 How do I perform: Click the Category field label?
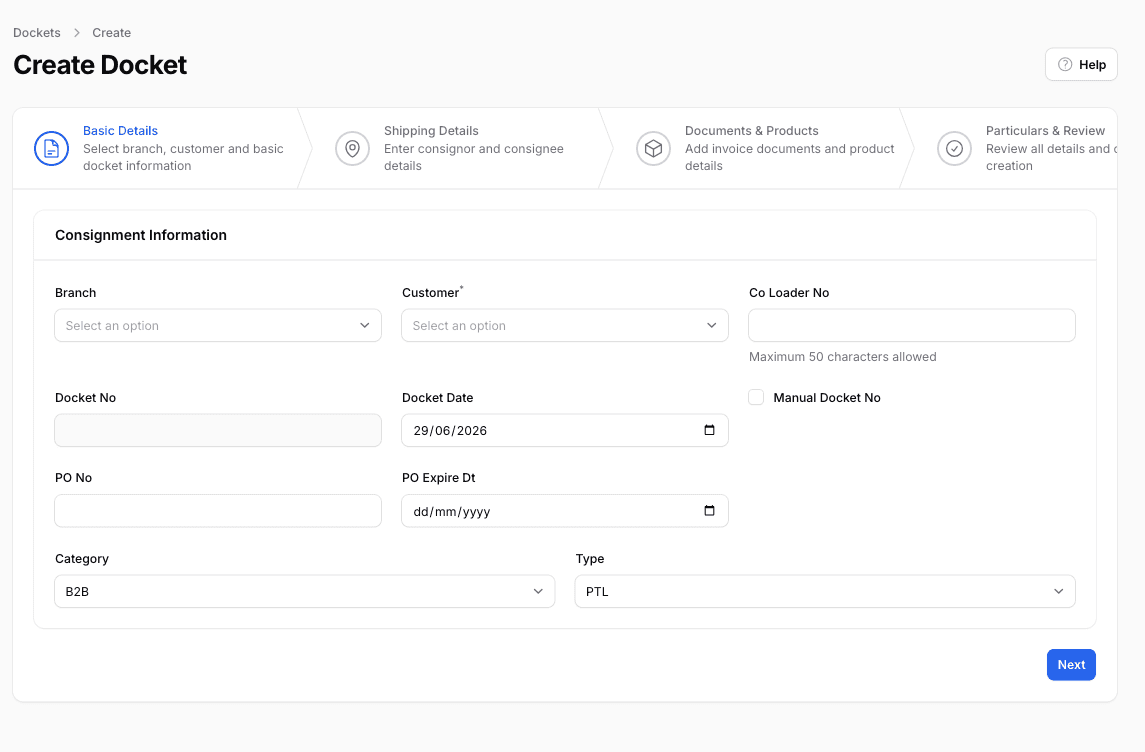[82, 559]
